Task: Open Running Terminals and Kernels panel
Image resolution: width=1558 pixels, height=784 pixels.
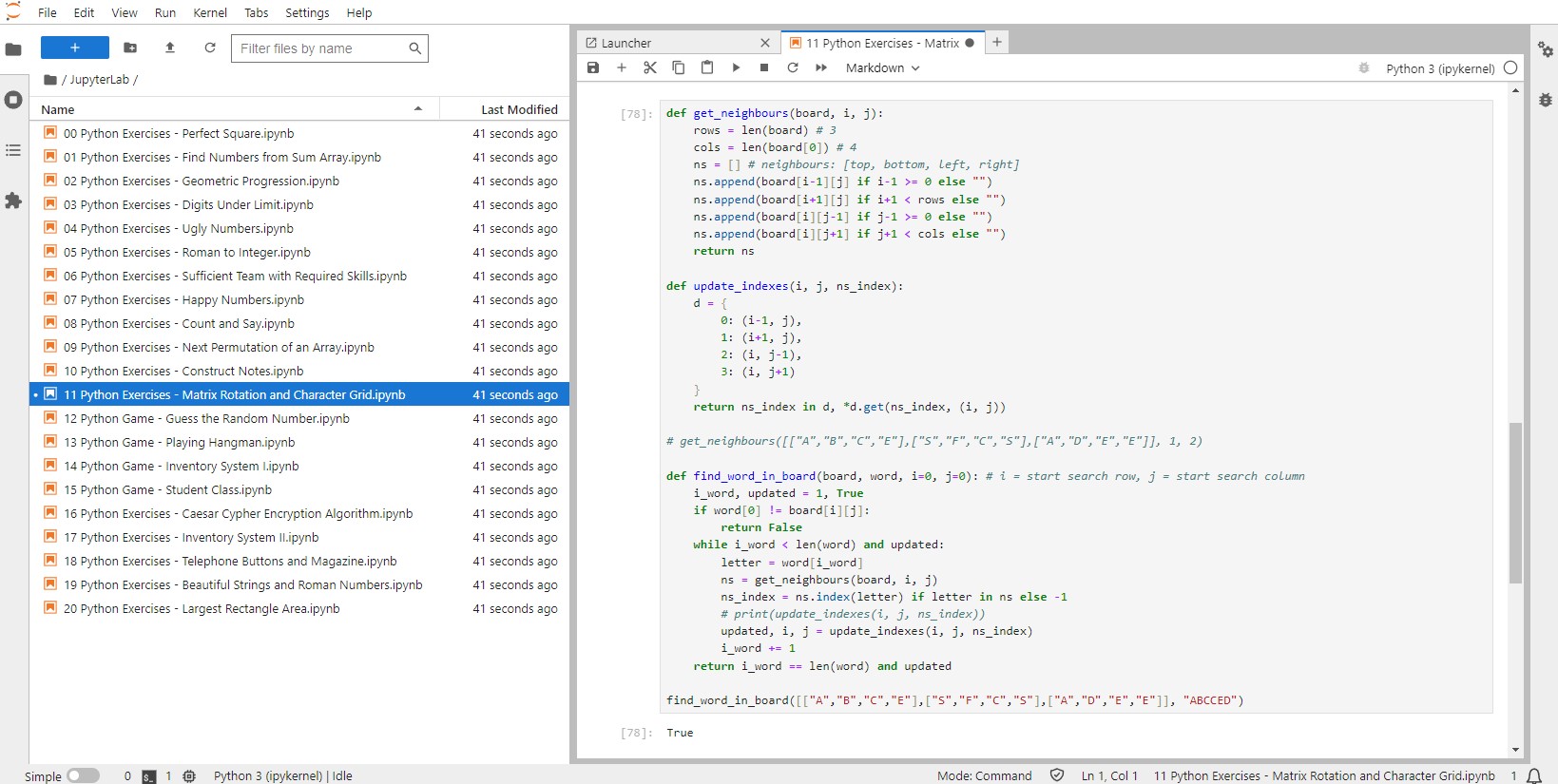Action: pyautogui.click(x=13, y=100)
